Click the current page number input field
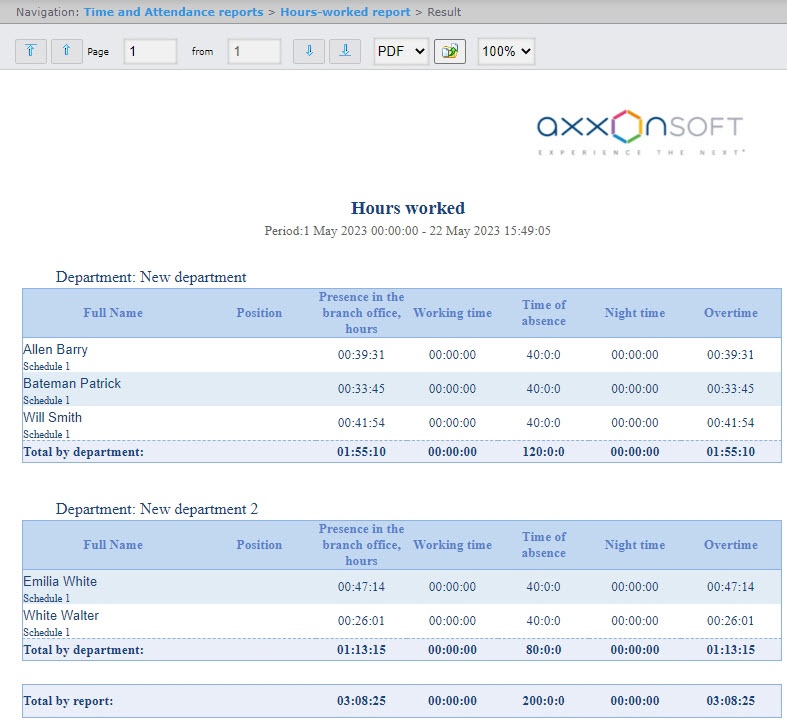 150,51
